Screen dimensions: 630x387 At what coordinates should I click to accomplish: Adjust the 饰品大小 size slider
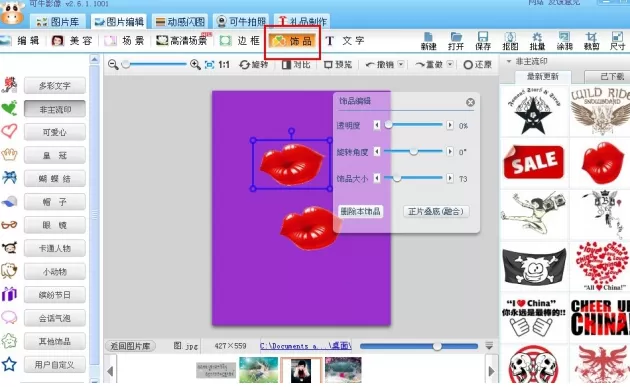(413, 178)
